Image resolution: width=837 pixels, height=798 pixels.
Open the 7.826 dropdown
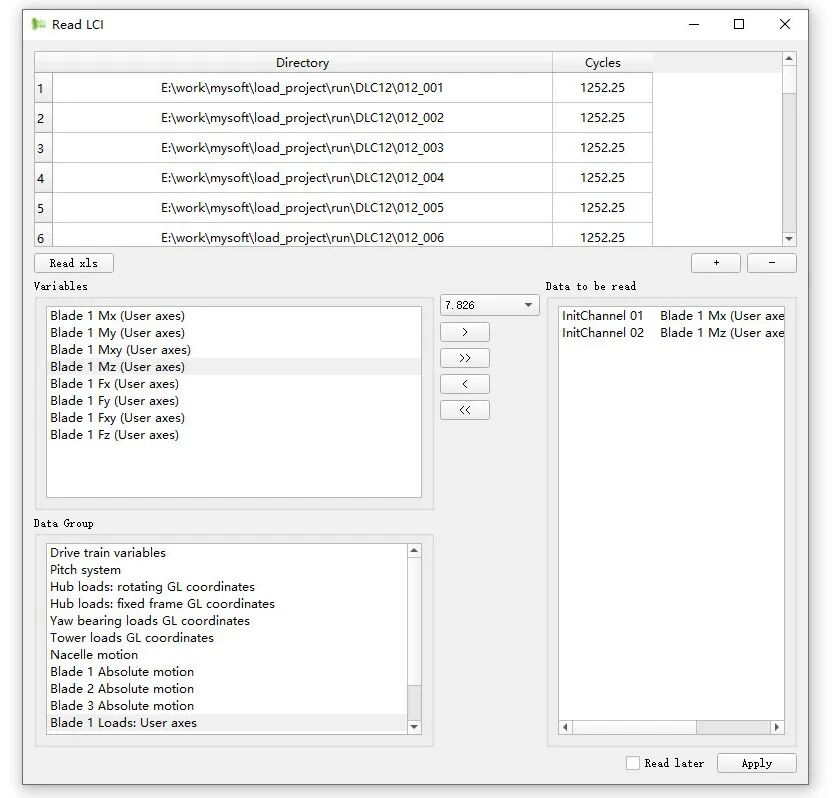(x=489, y=305)
